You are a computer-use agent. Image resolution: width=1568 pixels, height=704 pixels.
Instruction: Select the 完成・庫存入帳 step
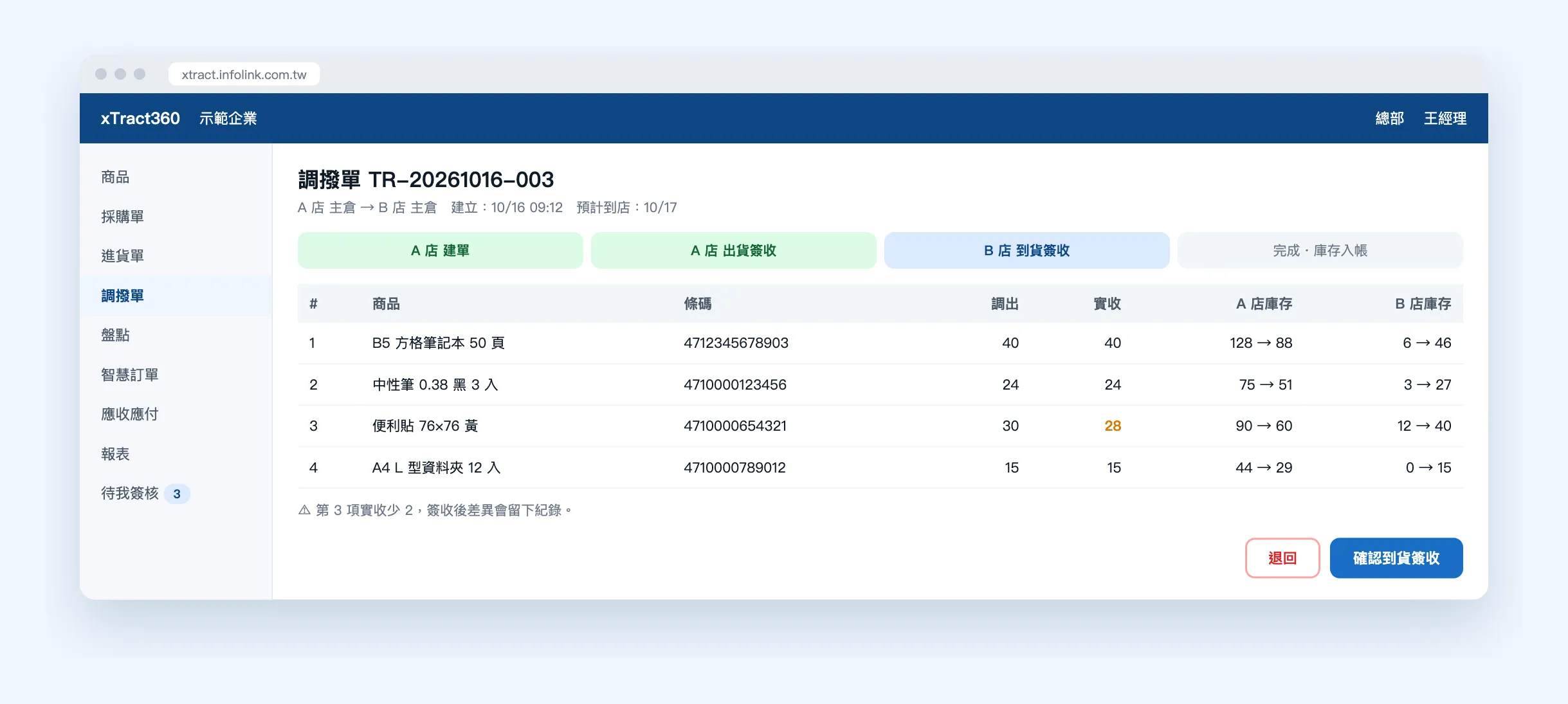(x=1320, y=250)
